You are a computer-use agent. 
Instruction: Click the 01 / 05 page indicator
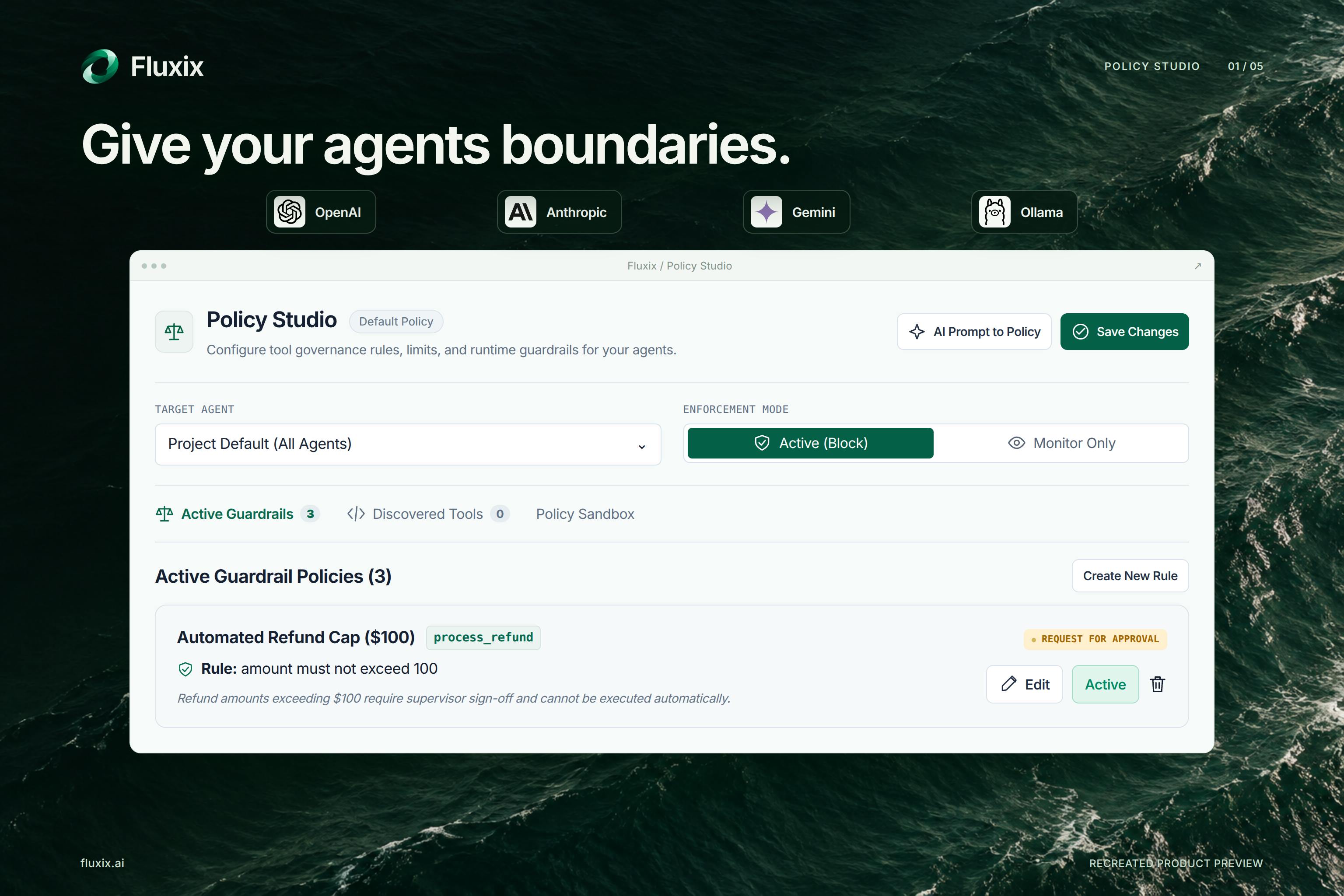[x=1245, y=66]
